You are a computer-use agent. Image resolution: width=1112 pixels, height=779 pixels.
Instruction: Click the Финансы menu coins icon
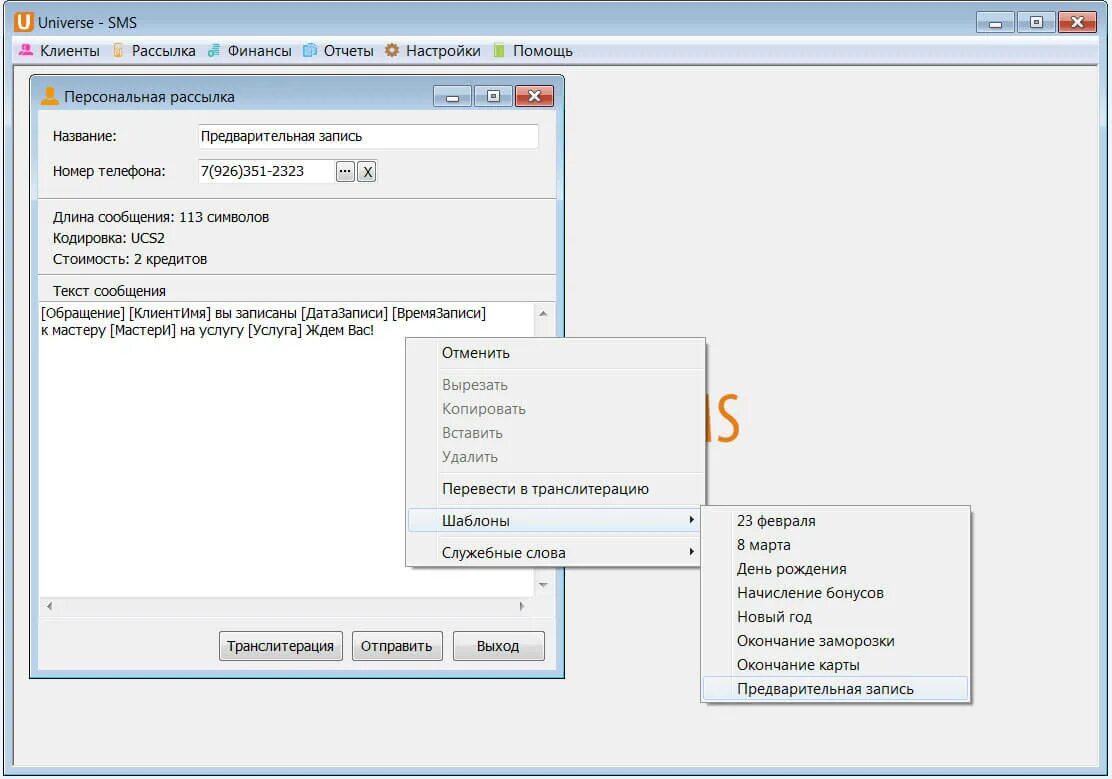(x=213, y=50)
